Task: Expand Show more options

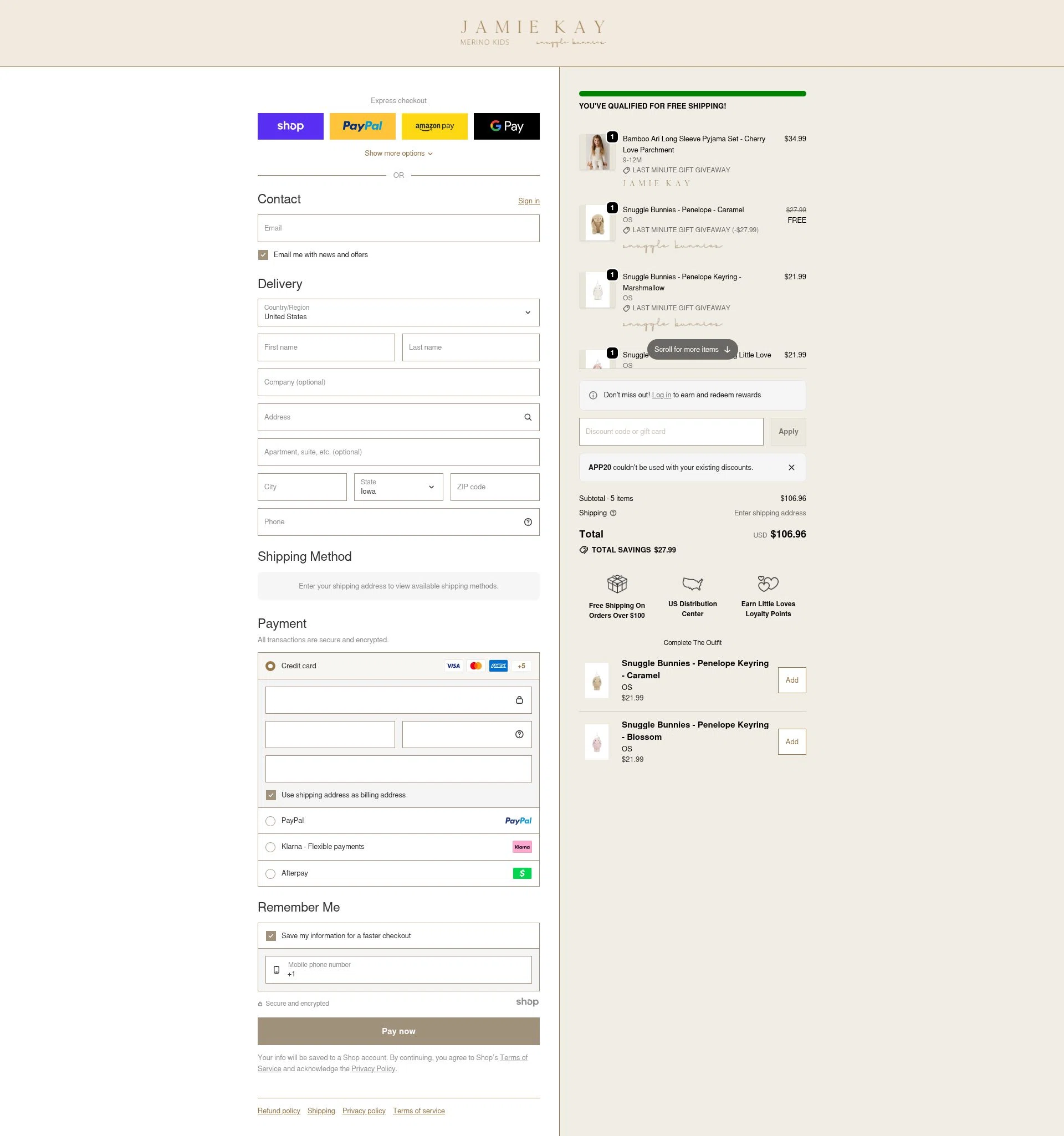Action: [x=398, y=153]
